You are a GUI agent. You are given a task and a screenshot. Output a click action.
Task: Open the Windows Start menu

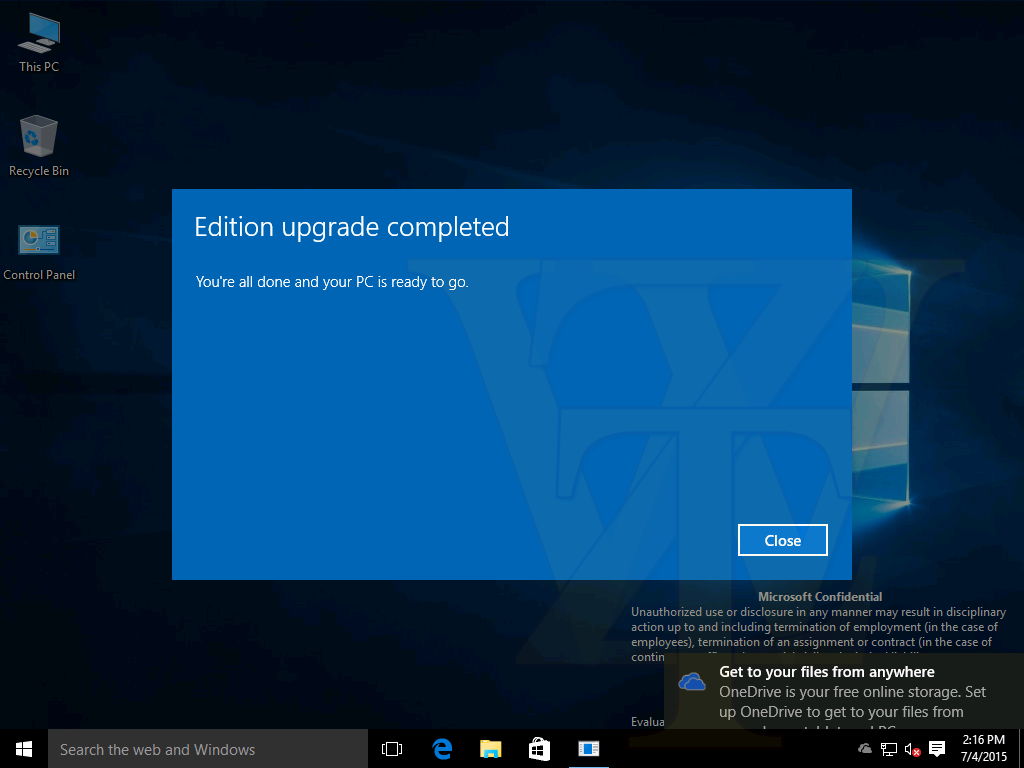[24, 748]
